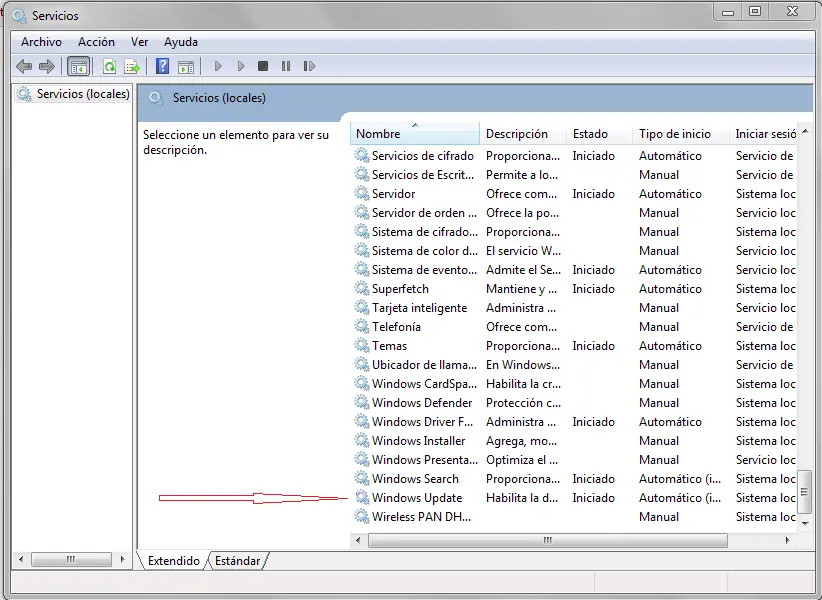Click the list's horizontal scroll left arrow
822x600 pixels.
point(358,540)
